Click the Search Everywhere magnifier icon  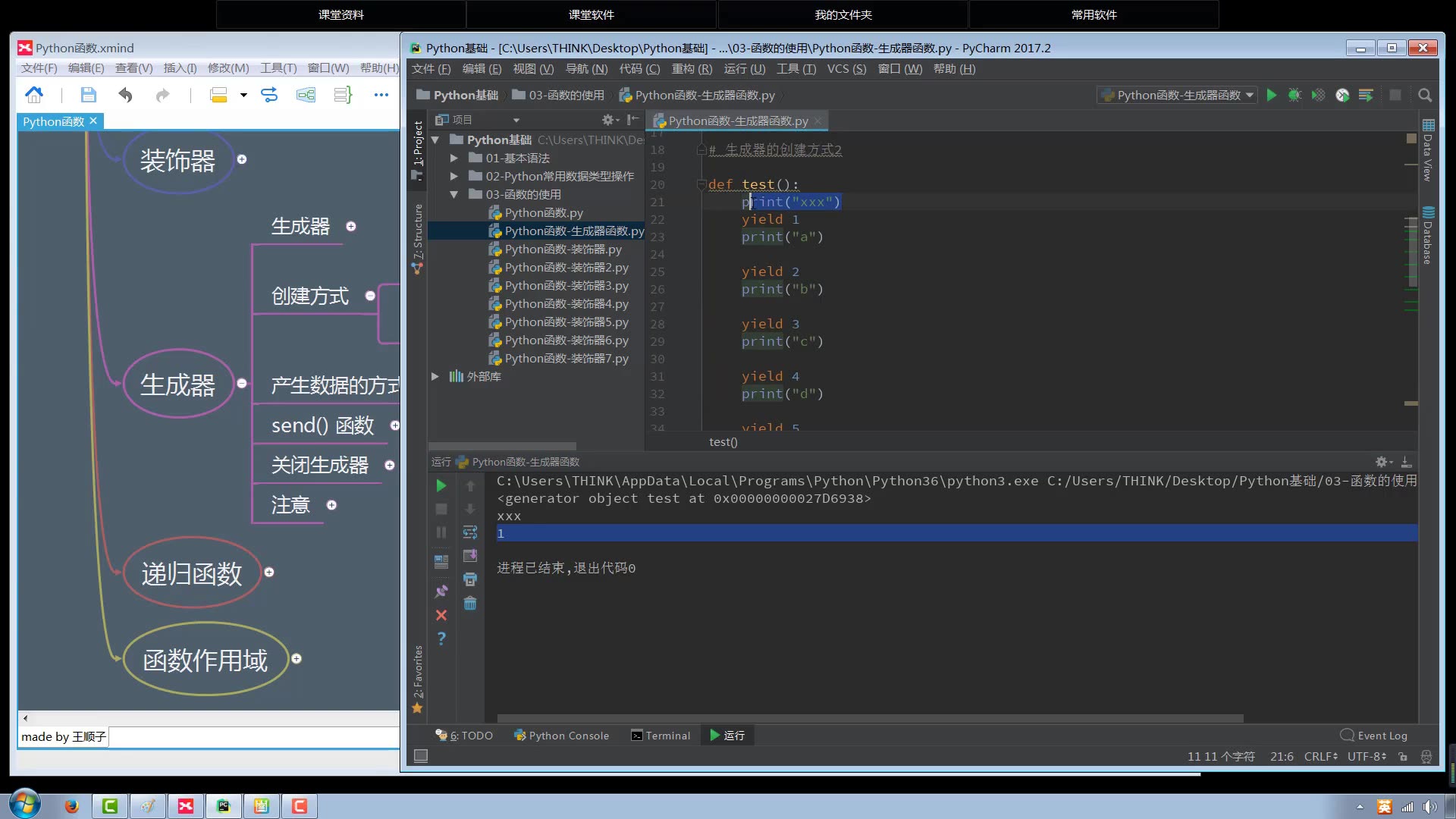tap(1425, 95)
